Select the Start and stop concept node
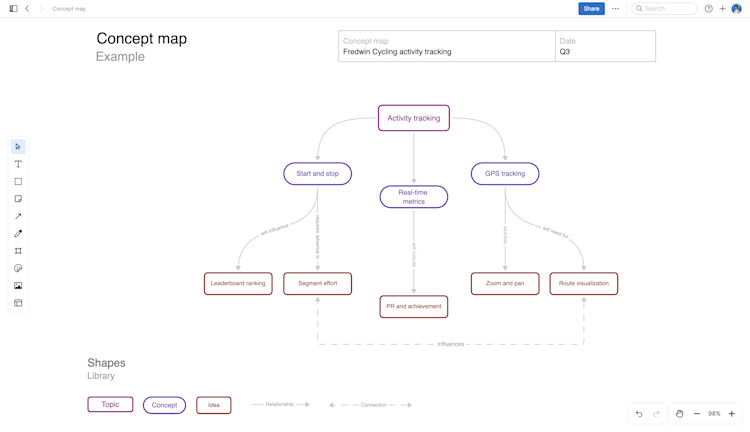The width and height of the screenshot is (750, 432). click(x=318, y=174)
